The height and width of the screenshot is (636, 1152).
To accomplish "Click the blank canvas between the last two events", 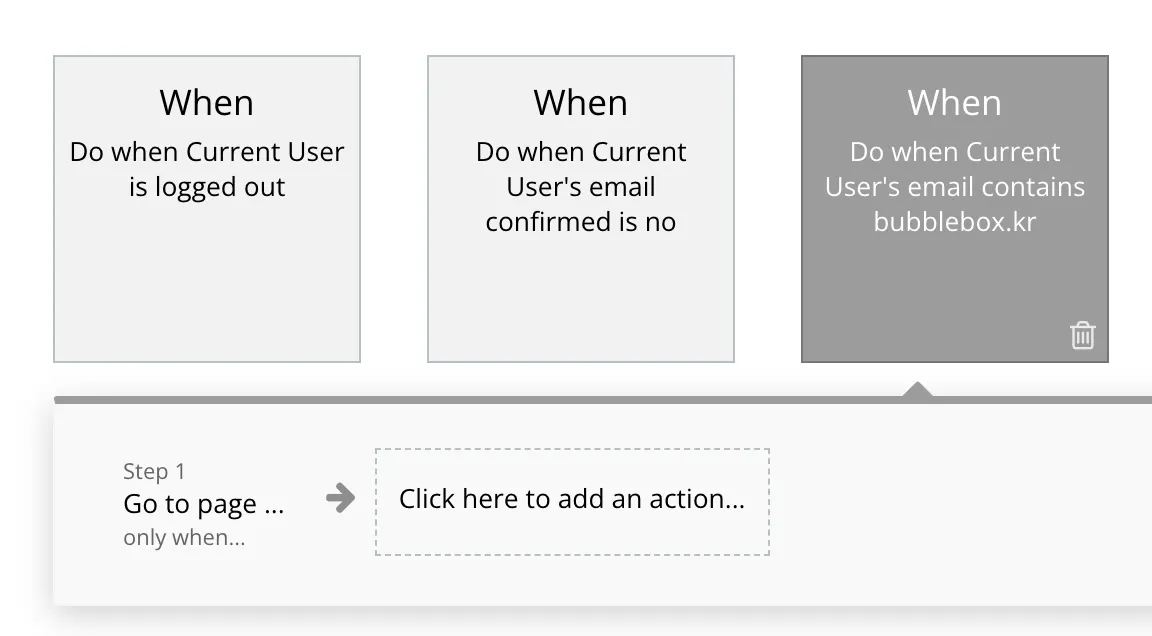I will tap(768, 208).
